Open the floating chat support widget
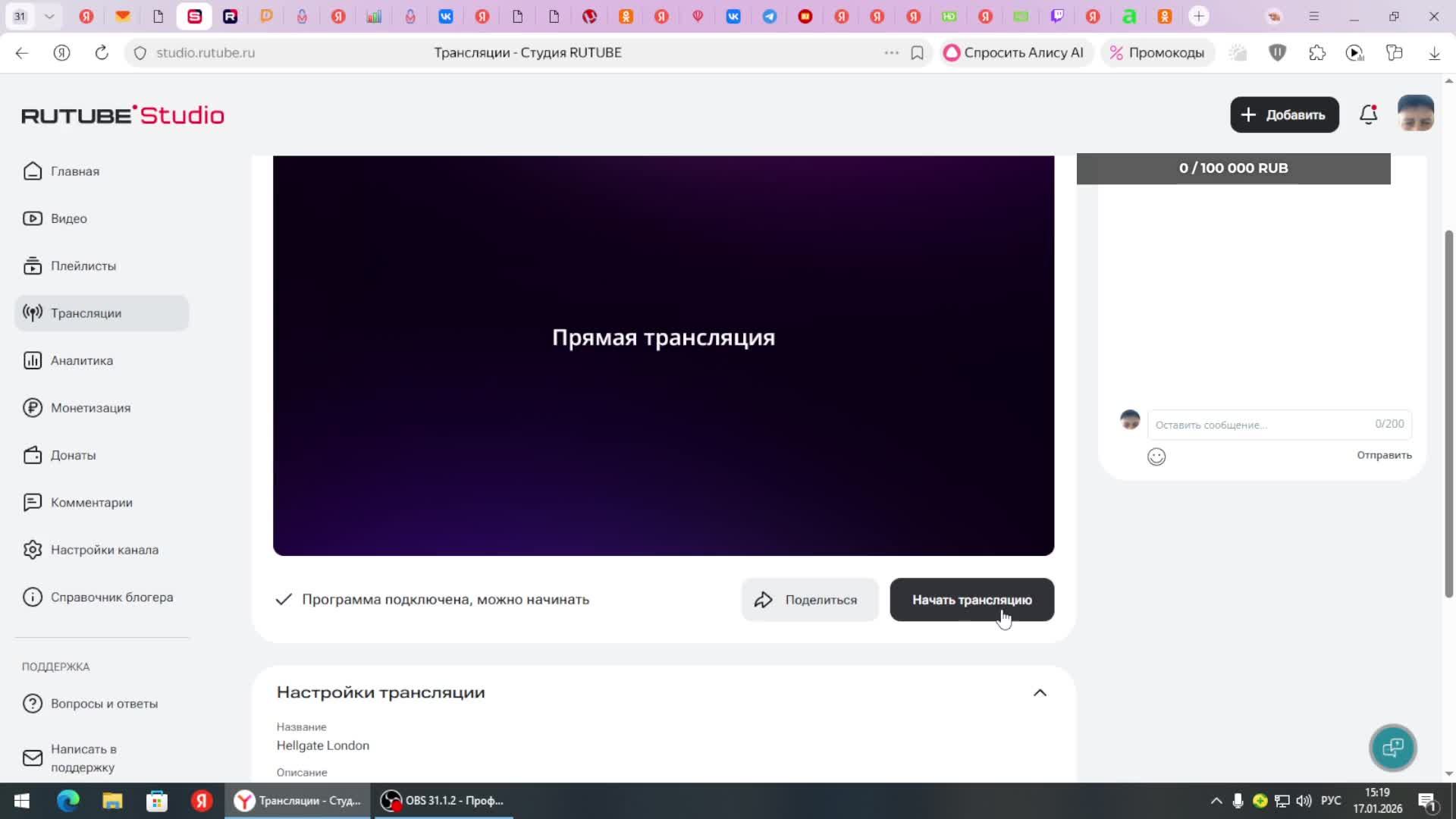 pos(1392,748)
